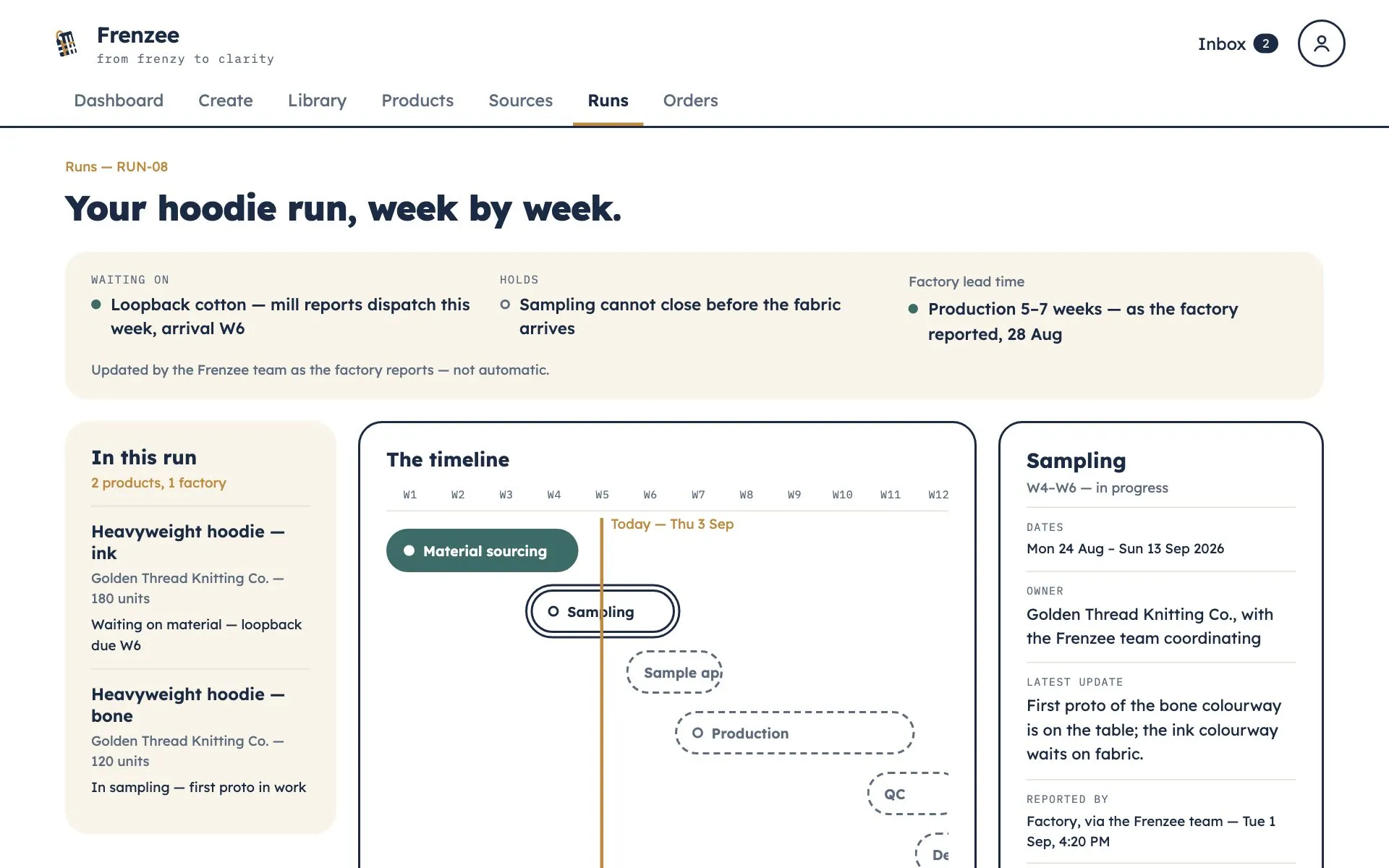The image size is (1389, 868).
Task: Click the white dot in Material sourcing bar
Action: coord(409,550)
